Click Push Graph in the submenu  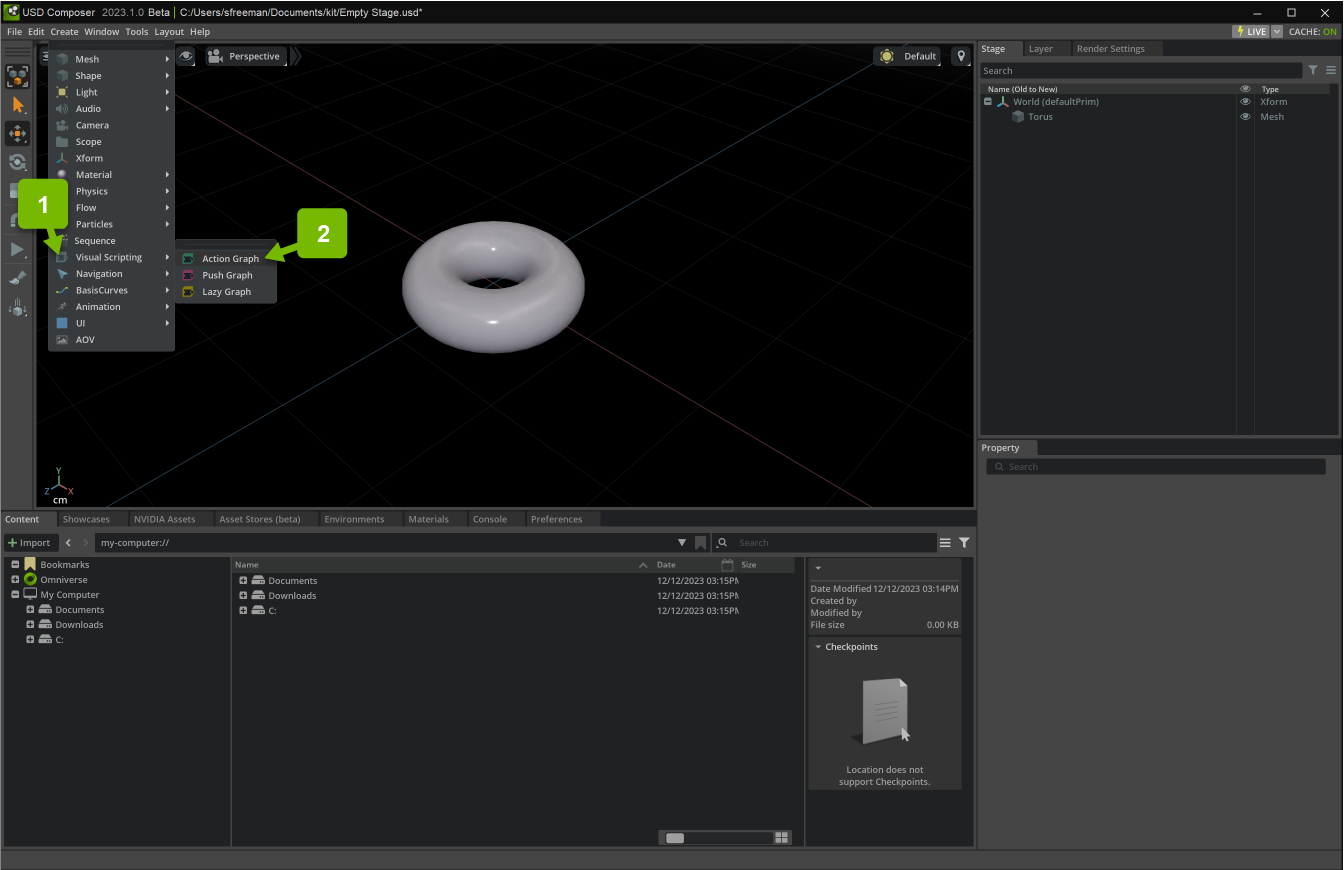(x=227, y=275)
